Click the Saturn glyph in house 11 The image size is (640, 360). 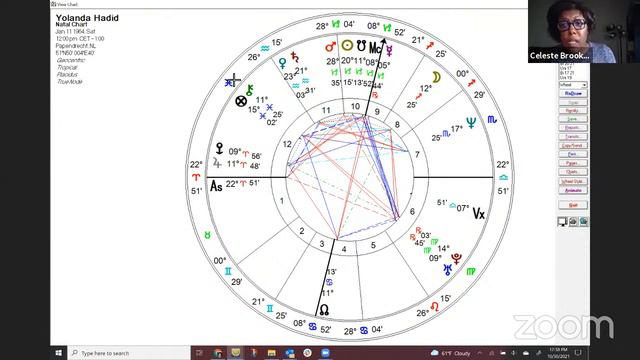[295, 57]
